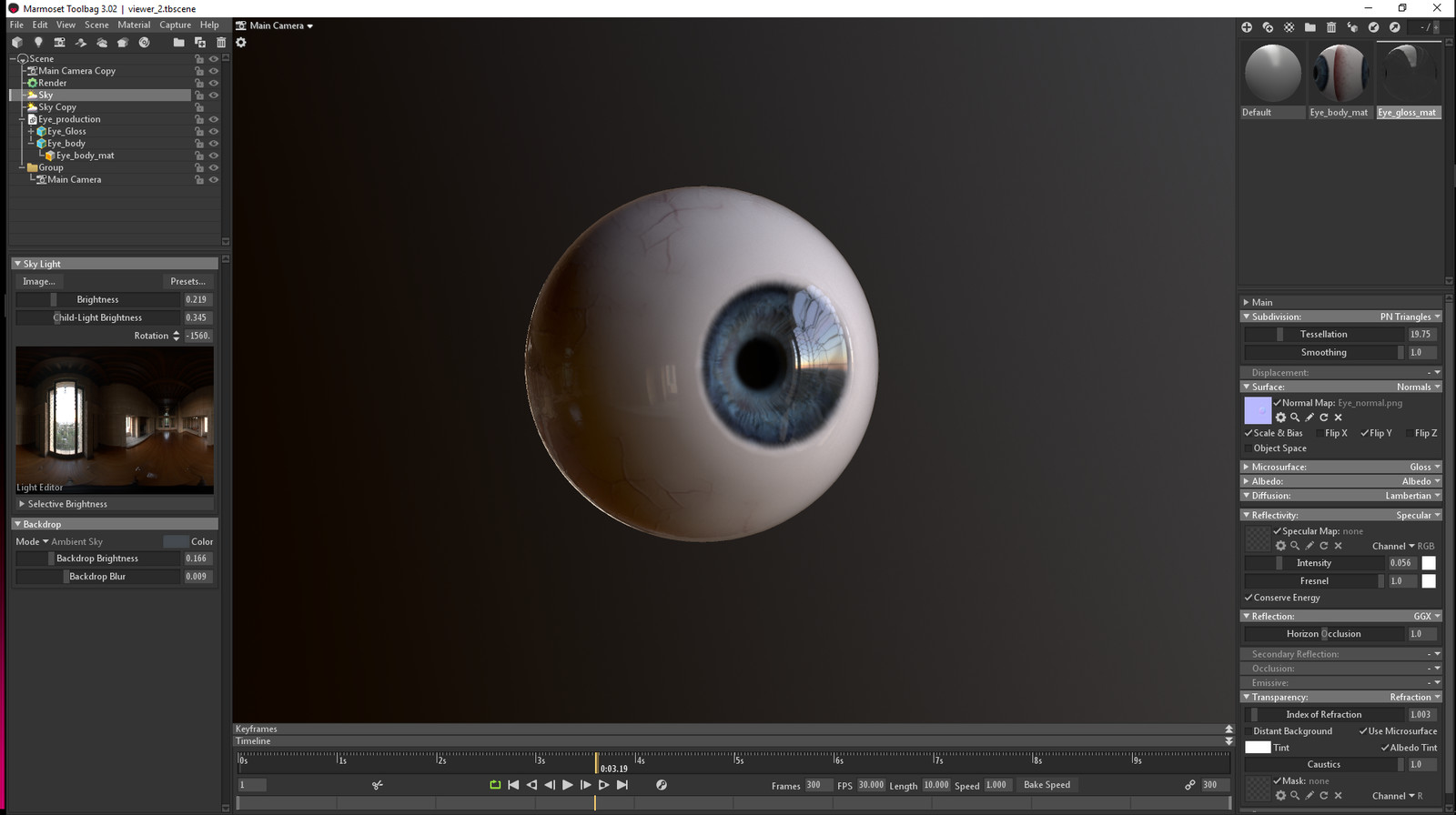Toggle Scale & Bias checkbox
Viewport: 1456px width, 815px height.
(1249, 433)
